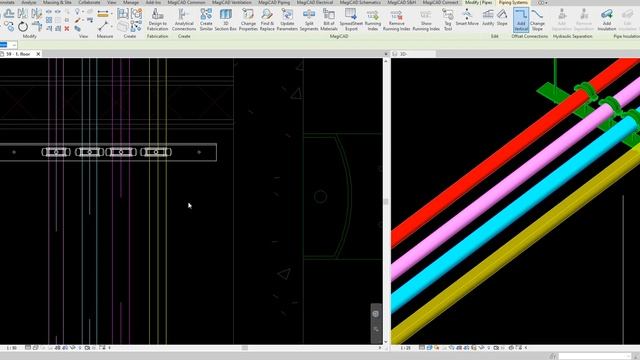Click the SpreadSheet Export tool
This screenshot has height=360, width=640.
tap(351, 20)
